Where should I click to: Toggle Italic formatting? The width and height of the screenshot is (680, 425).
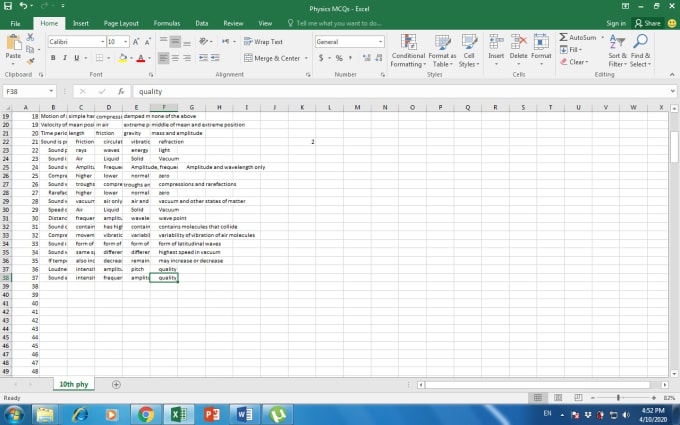click(x=65, y=58)
